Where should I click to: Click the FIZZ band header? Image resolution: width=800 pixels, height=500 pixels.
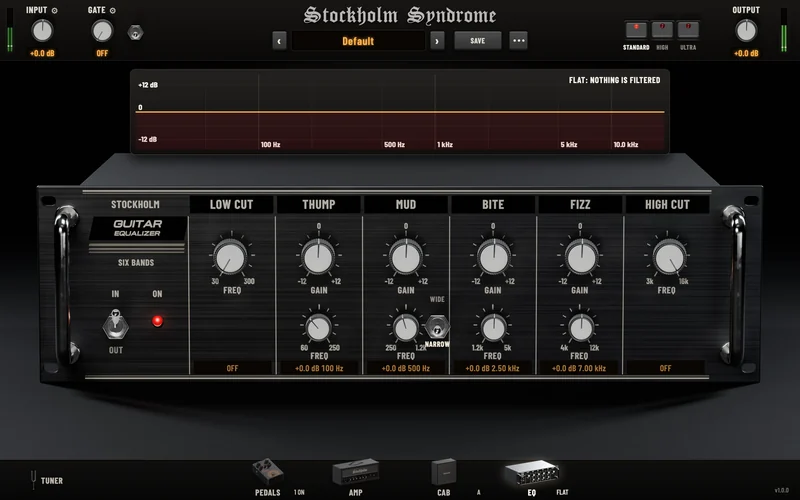[x=580, y=205]
